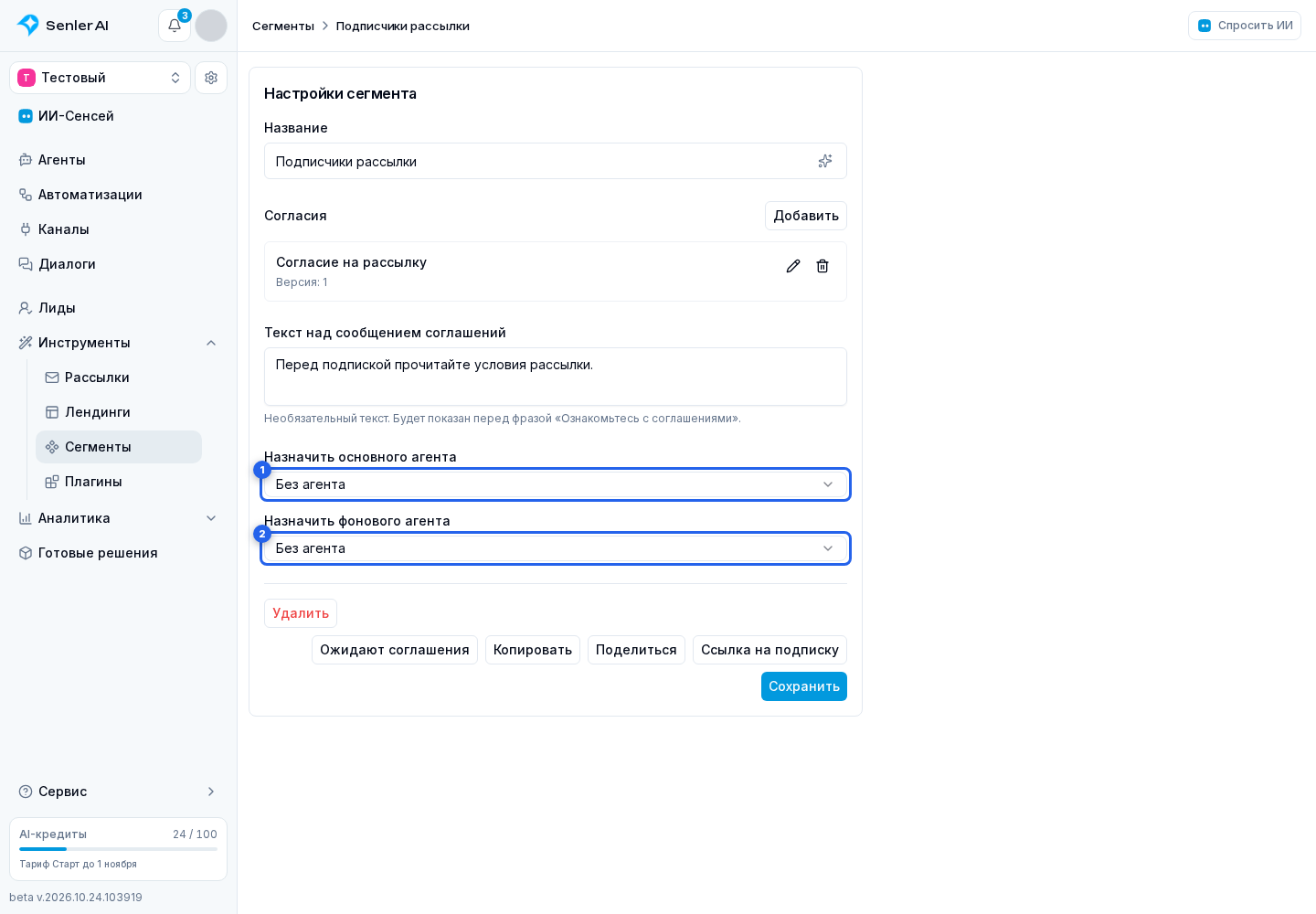Open Автоматизации section
The height and width of the screenshot is (914, 1316).
(x=119, y=195)
